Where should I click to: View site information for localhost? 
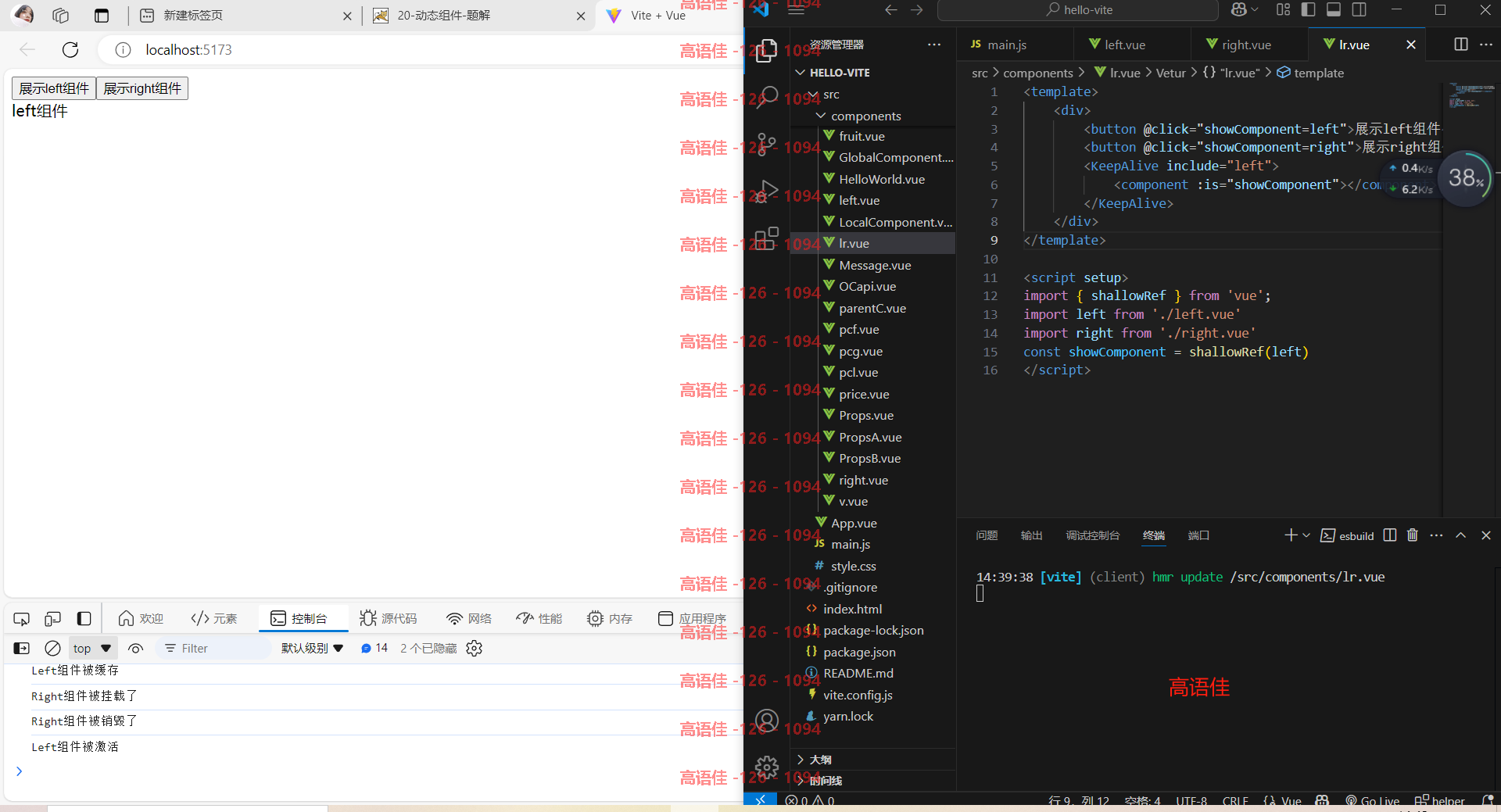tap(123, 50)
